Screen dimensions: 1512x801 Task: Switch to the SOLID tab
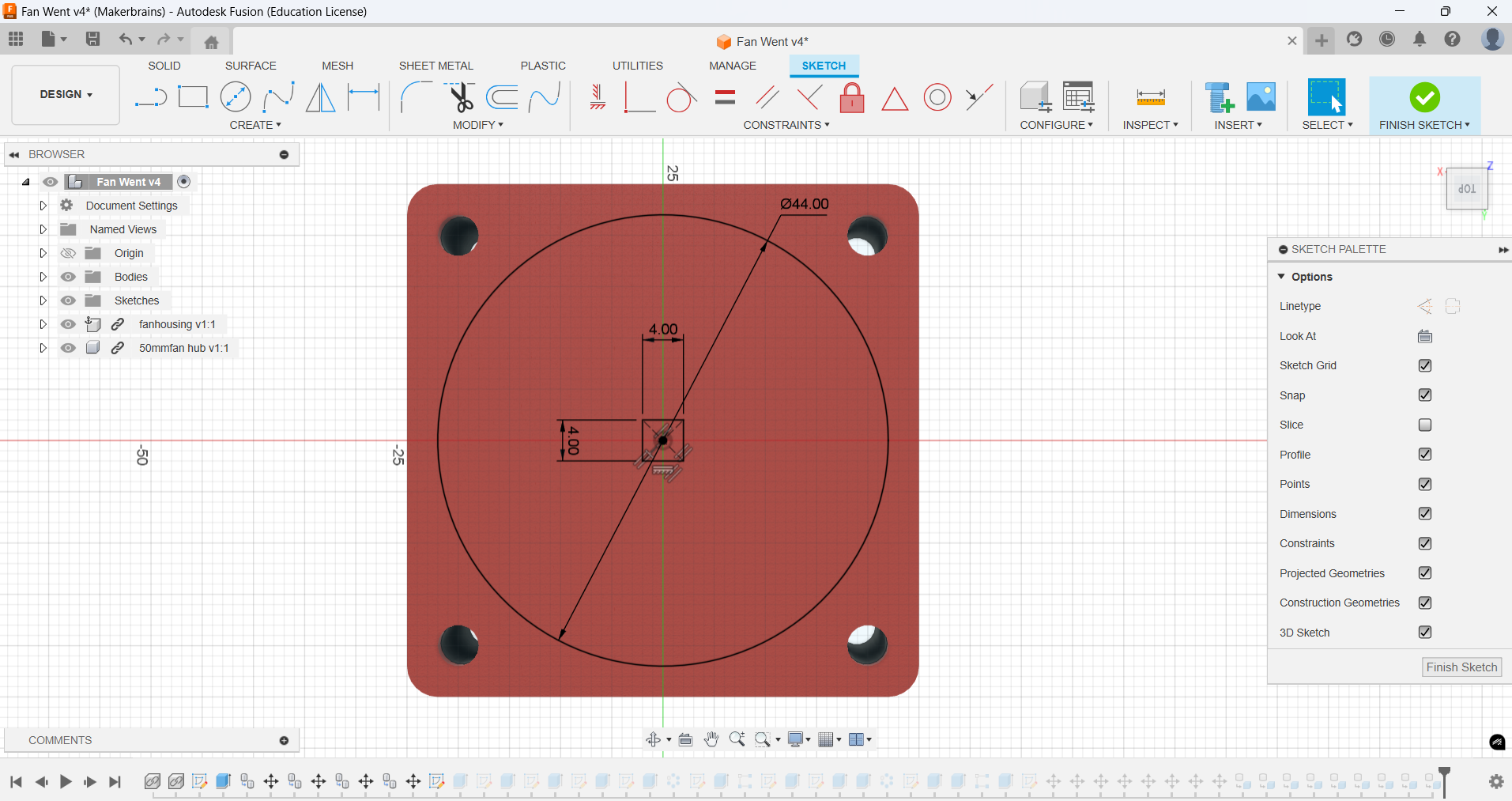[x=164, y=66]
